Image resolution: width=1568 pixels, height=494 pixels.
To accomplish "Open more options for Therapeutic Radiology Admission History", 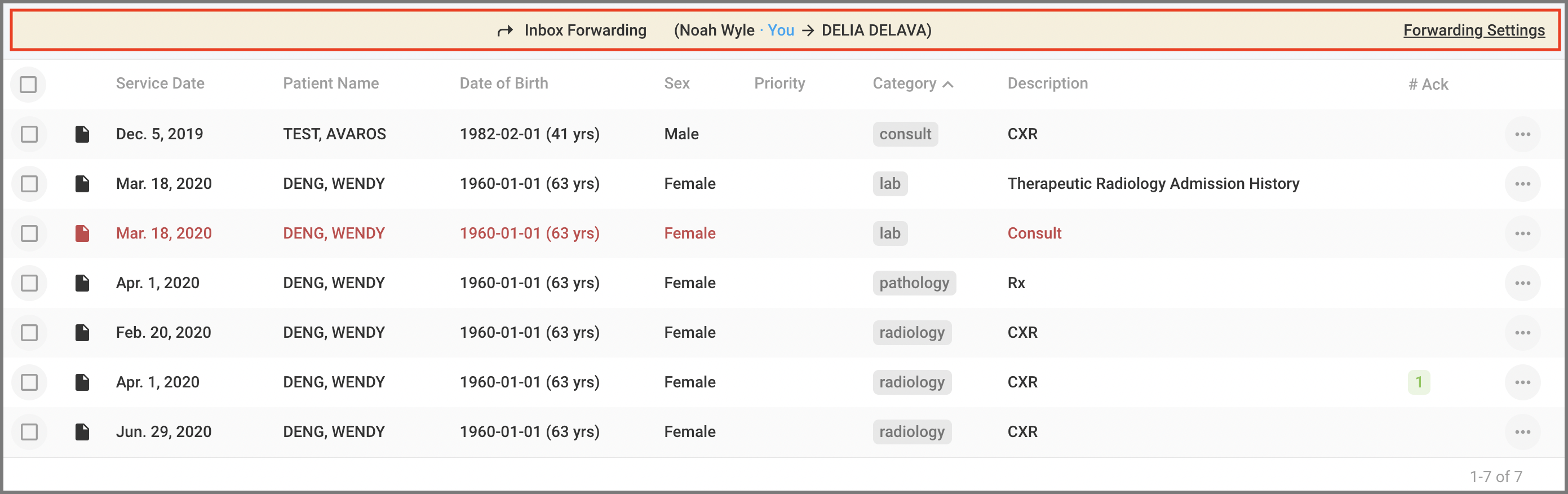I will (1522, 184).
